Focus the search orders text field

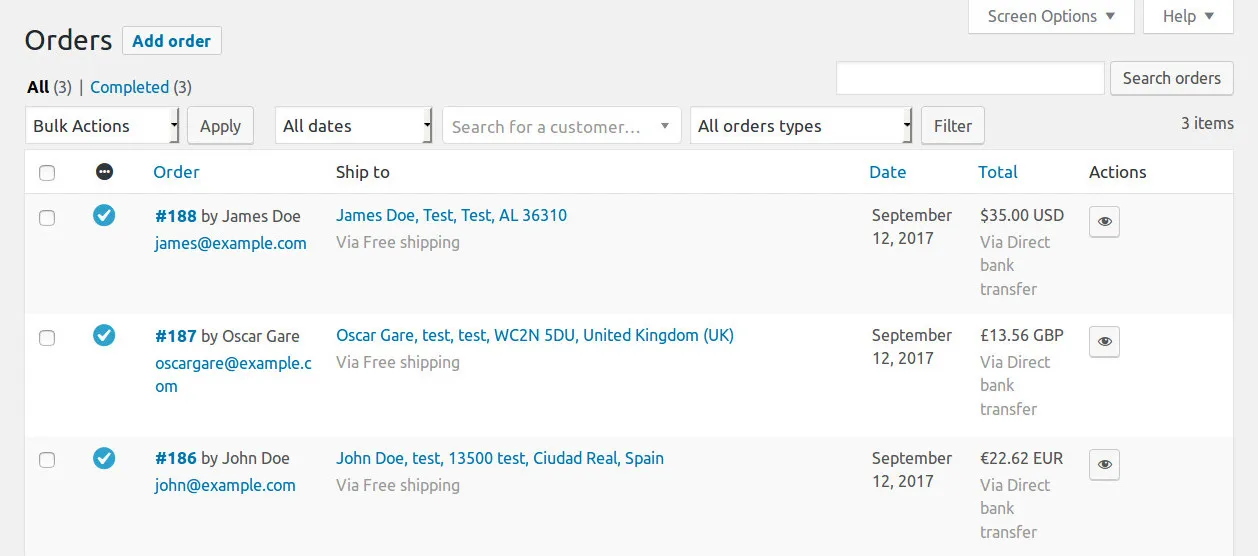(x=970, y=78)
